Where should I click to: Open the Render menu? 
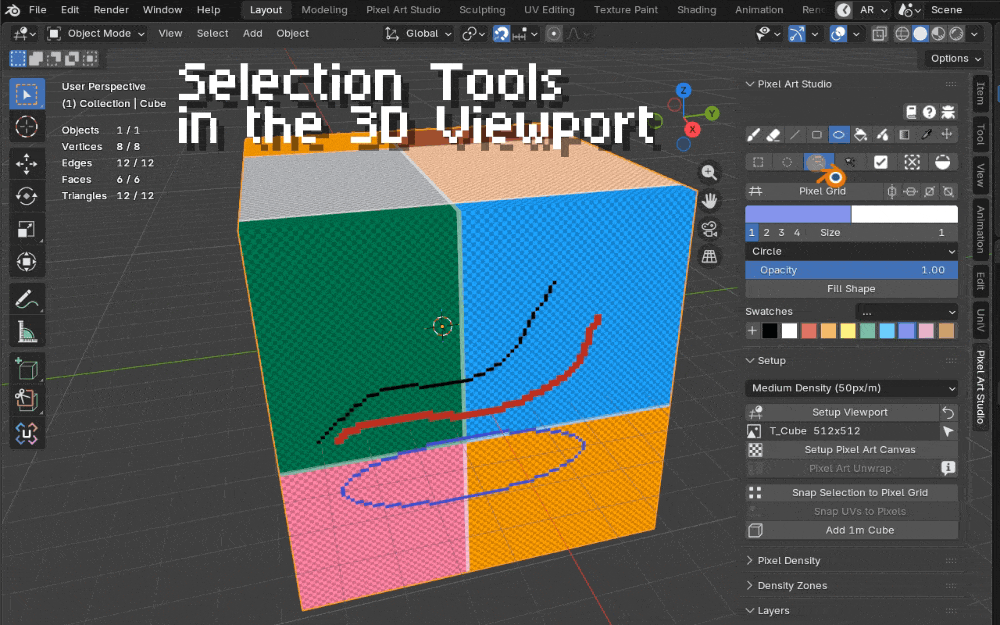click(111, 10)
